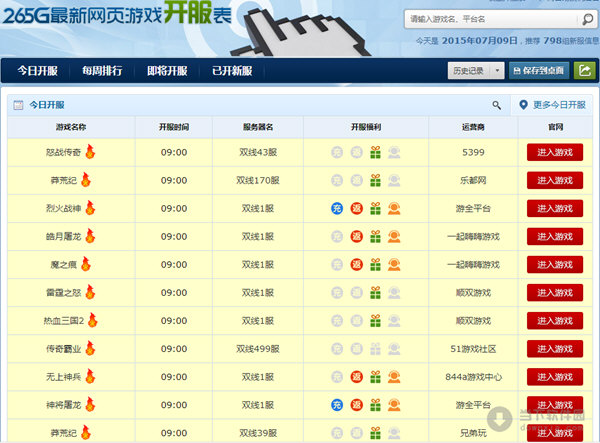Open the 更多今日开服 link
Image resolution: width=600 pixels, height=443 pixels.
[552, 104]
